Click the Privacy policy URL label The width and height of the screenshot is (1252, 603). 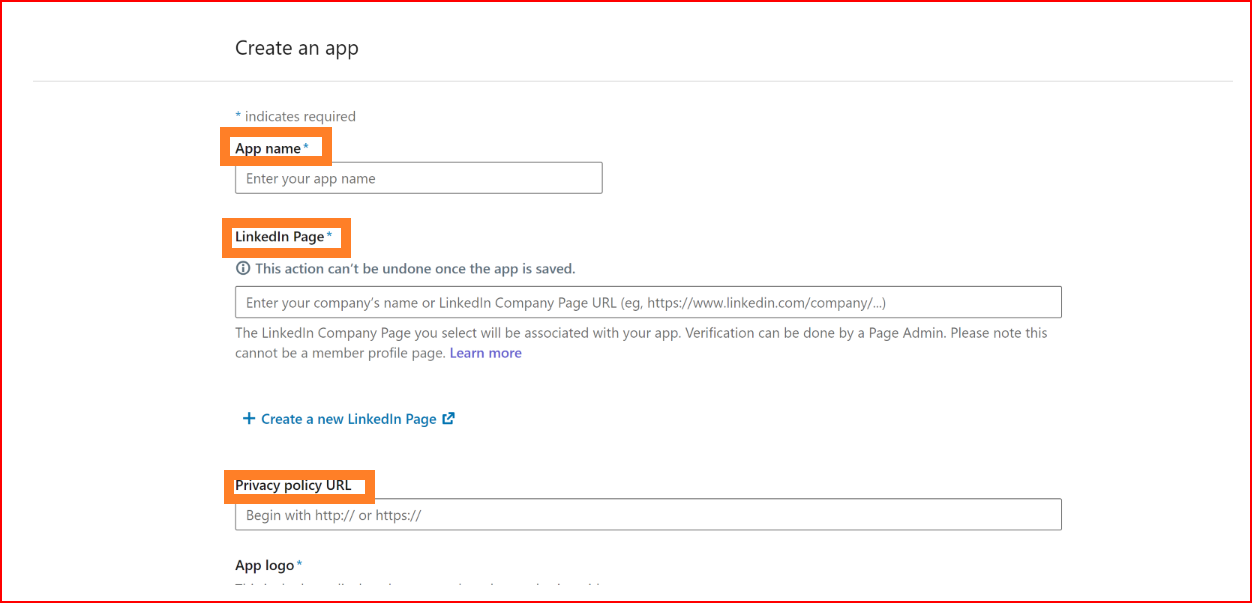tap(293, 485)
